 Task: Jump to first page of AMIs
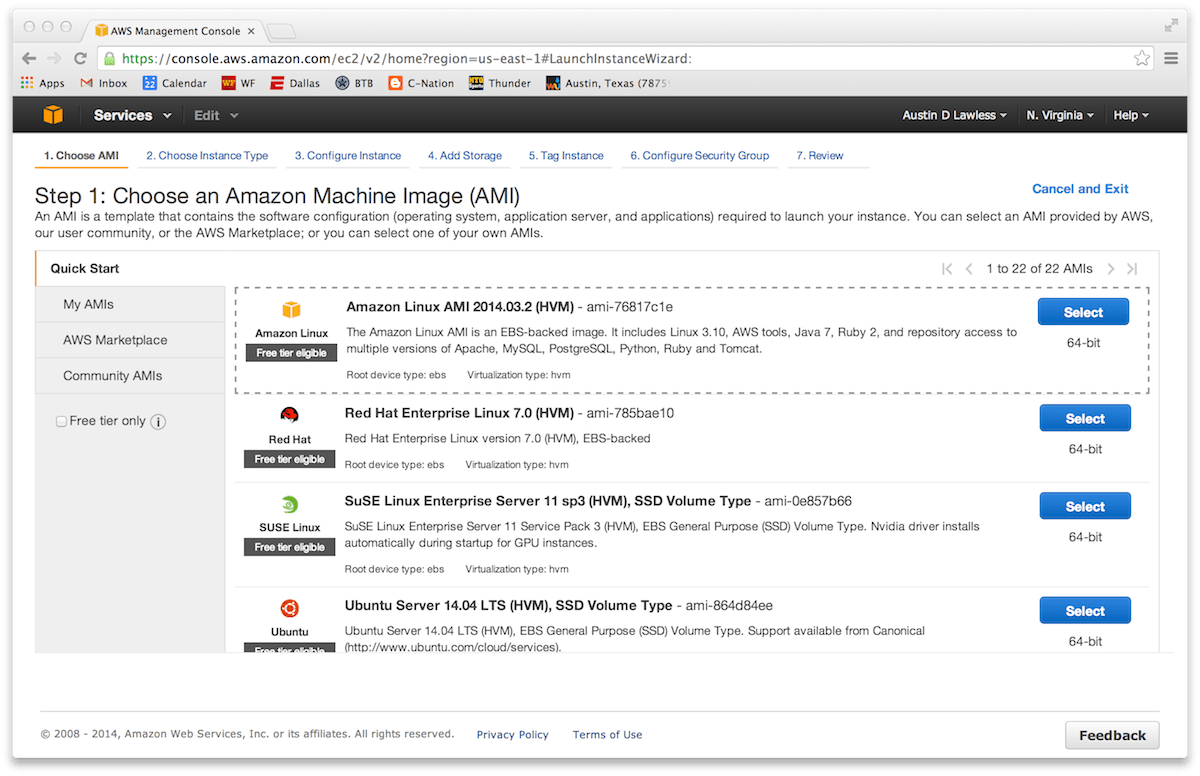coord(947,269)
